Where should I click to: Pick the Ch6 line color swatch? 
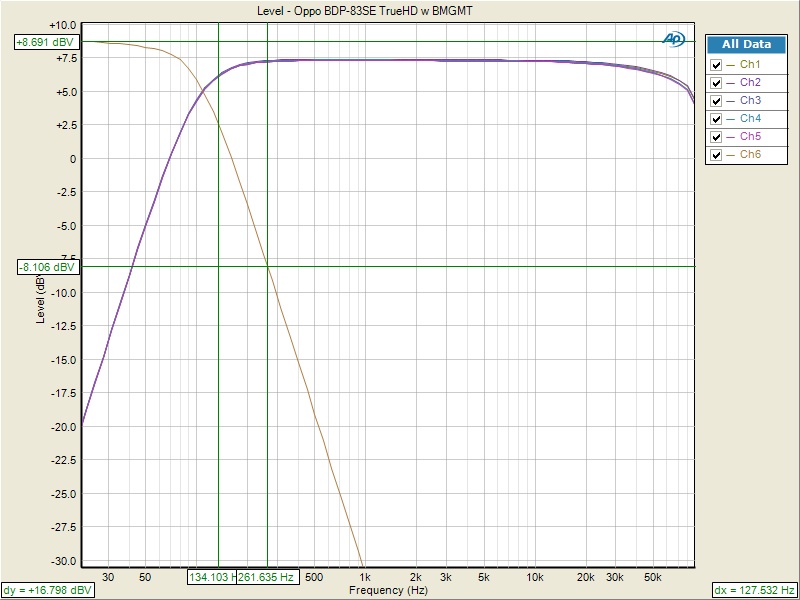tap(731, 155)
